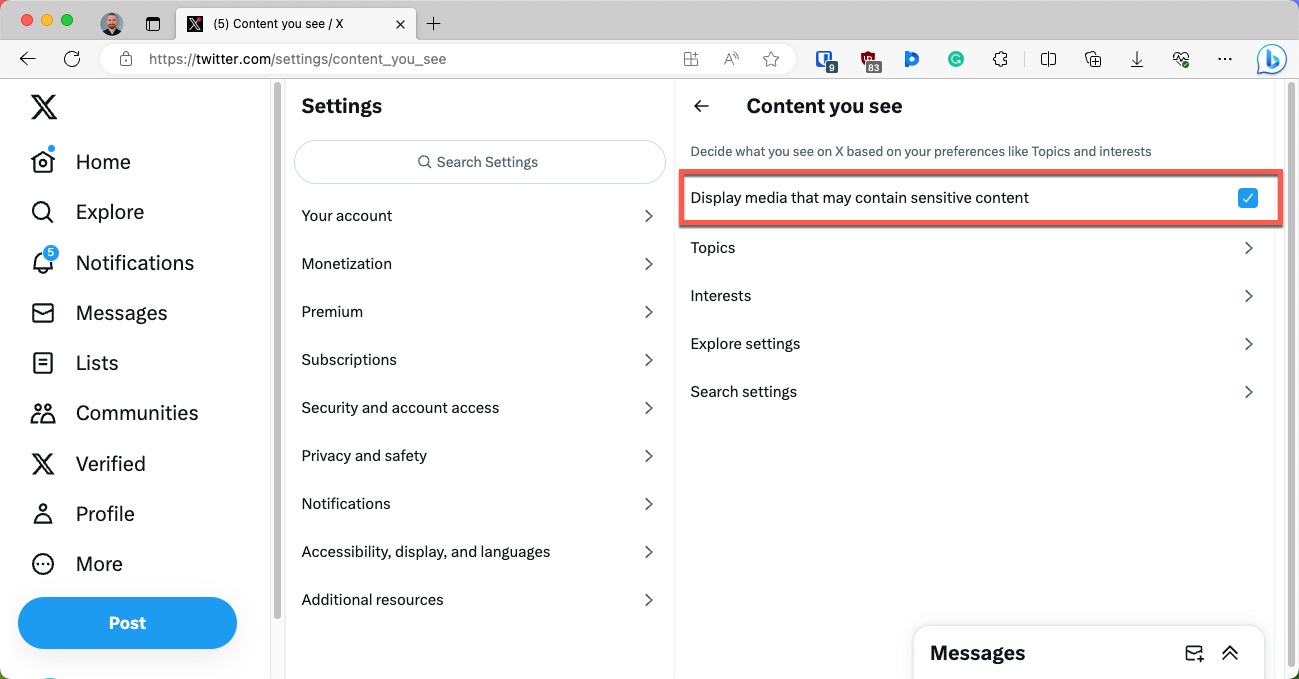Open your X Messages inbox
This screenshot has width=1299, height=679.
point(121,312)
